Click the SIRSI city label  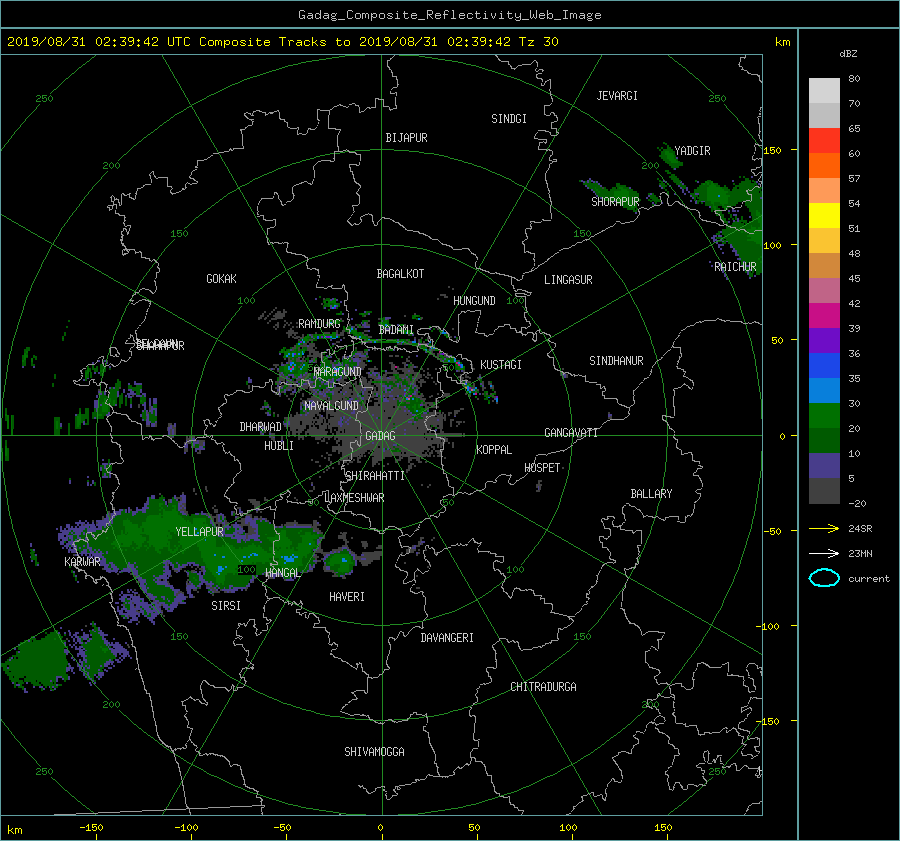226,606
